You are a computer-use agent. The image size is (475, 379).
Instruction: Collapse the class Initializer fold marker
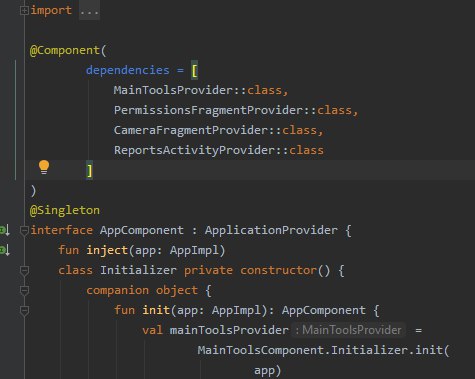[24, 270]
